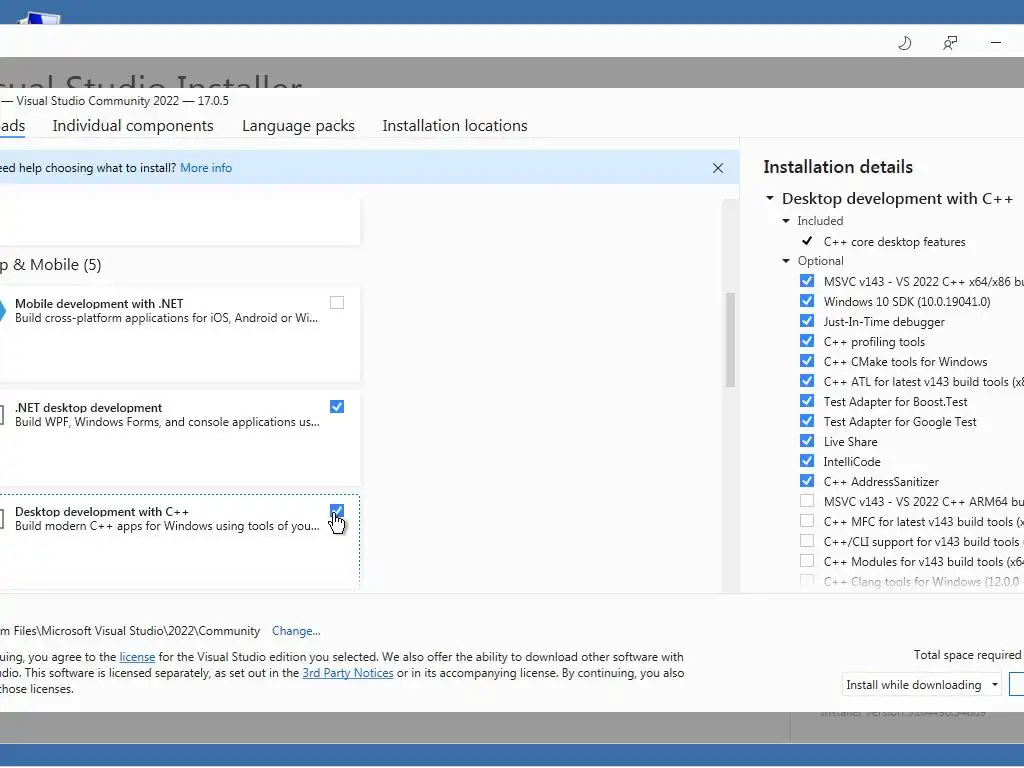The image size is (1024, 768).
Task: Uncheck Test Adapter for Boost.Test
Action: pyautogui.click(x=807, y=401)
